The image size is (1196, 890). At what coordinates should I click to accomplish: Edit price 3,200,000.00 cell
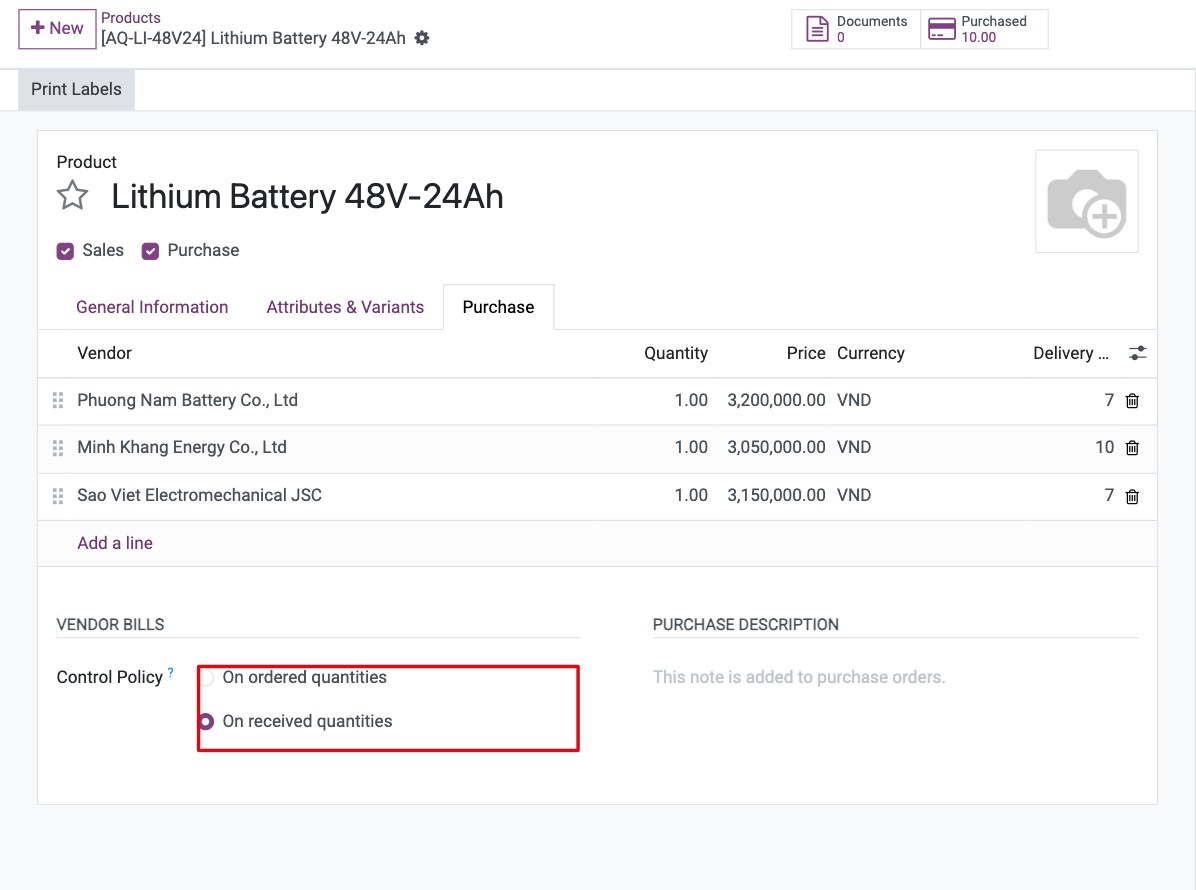pos(776,400)
